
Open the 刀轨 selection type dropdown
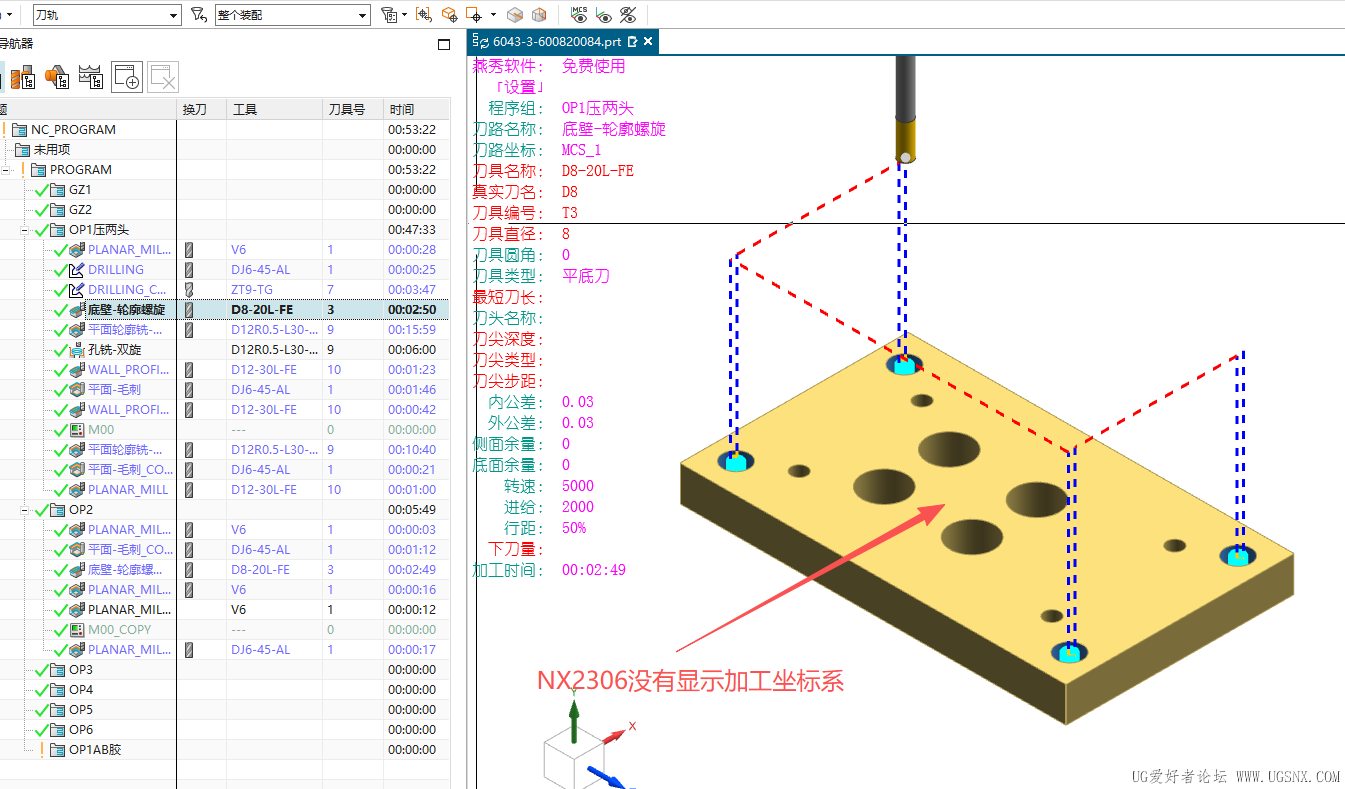(173, 15)
